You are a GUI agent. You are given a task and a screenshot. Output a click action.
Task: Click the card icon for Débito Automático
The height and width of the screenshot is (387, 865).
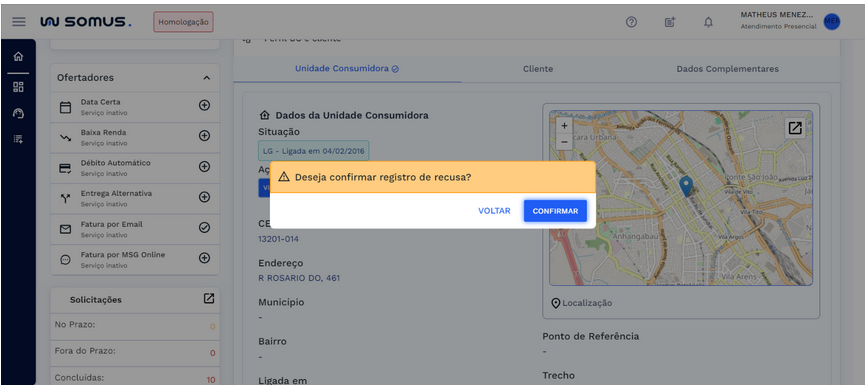(65, 169)
